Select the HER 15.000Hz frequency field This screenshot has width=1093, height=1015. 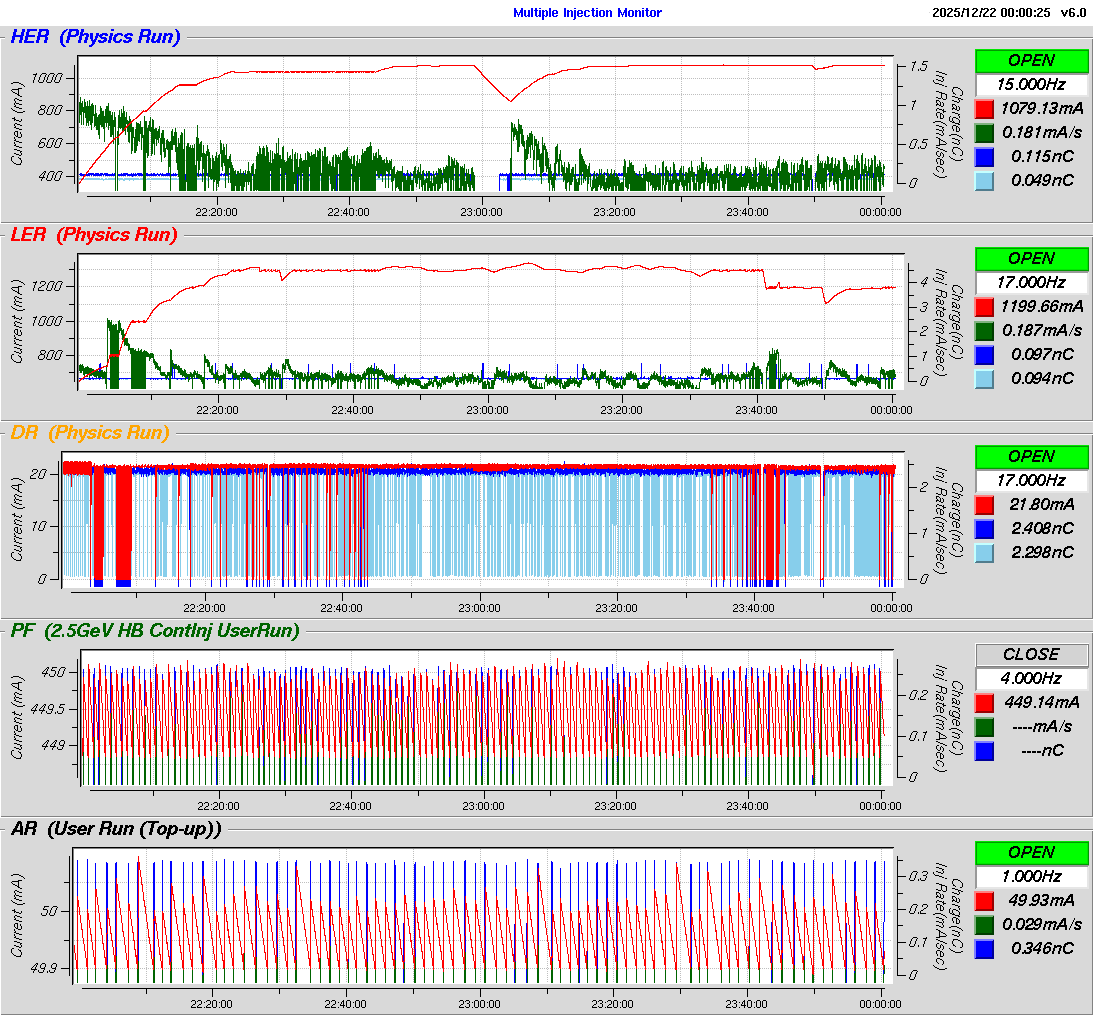(x=1031, y=85)
